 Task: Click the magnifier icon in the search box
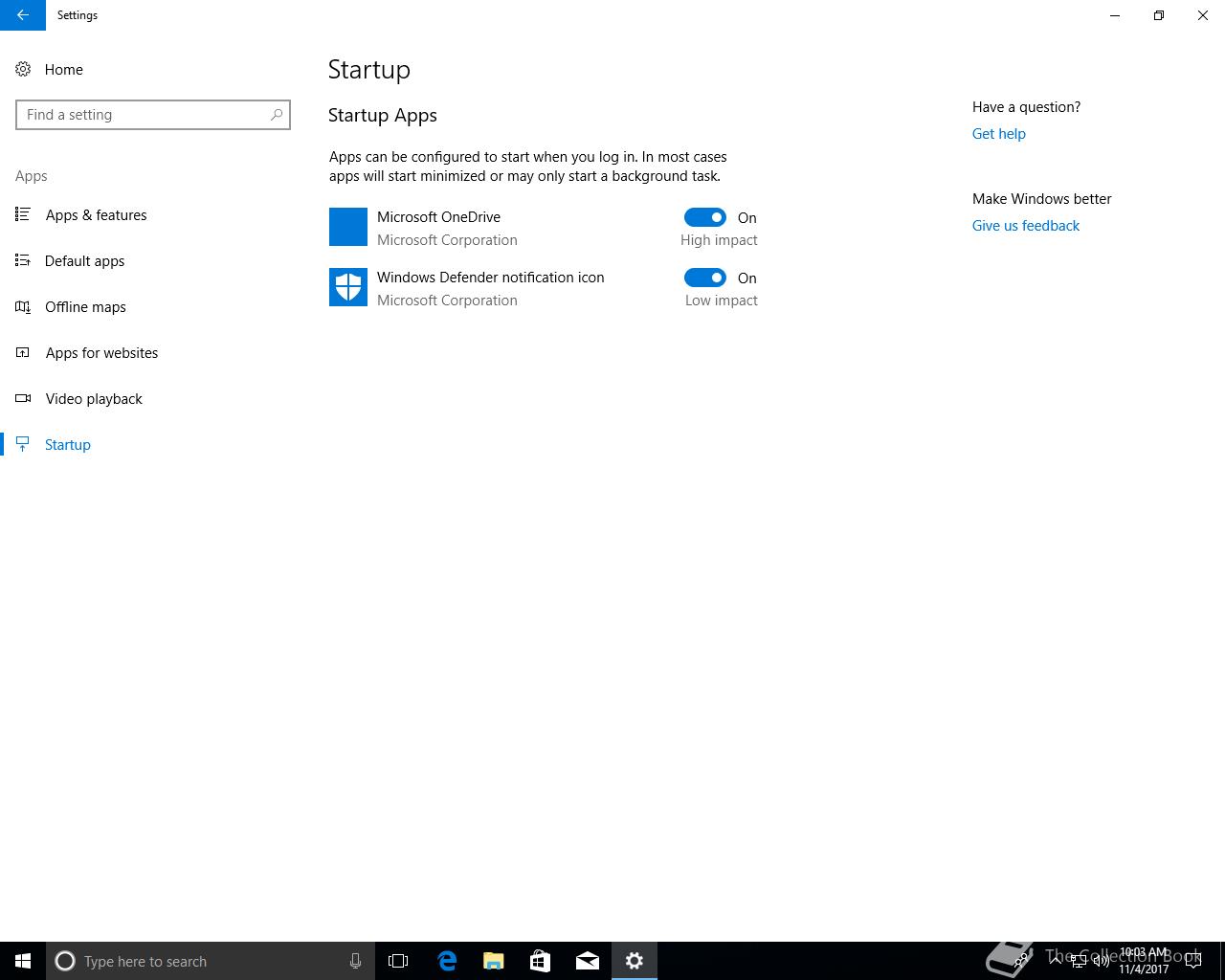[277, 115]
